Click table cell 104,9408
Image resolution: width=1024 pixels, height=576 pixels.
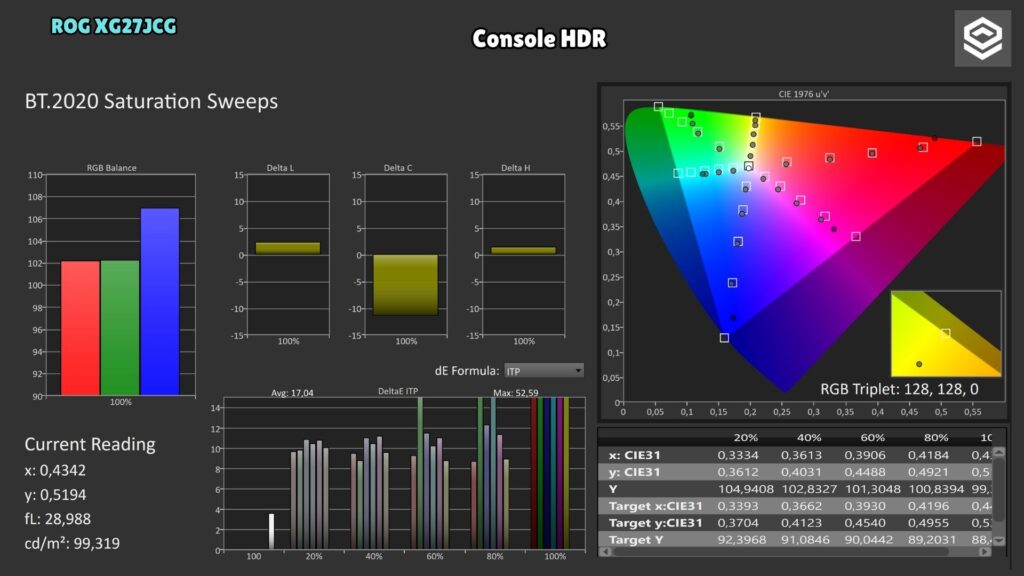746,489
